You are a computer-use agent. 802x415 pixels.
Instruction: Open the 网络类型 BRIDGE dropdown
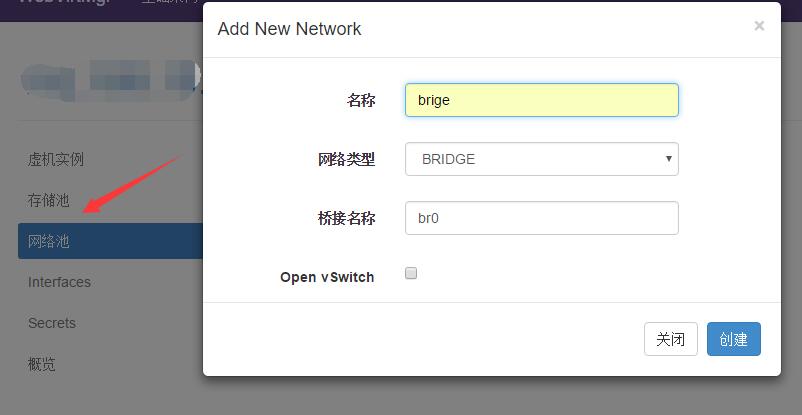tap(541, 159)
